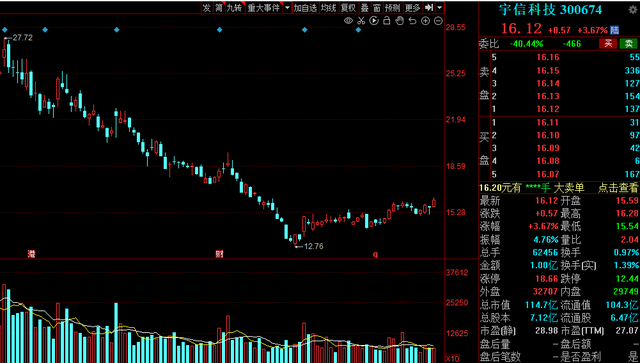640x363 pixels.
Task: Zoom in with the plus circle icon
Action: point(425,21)
